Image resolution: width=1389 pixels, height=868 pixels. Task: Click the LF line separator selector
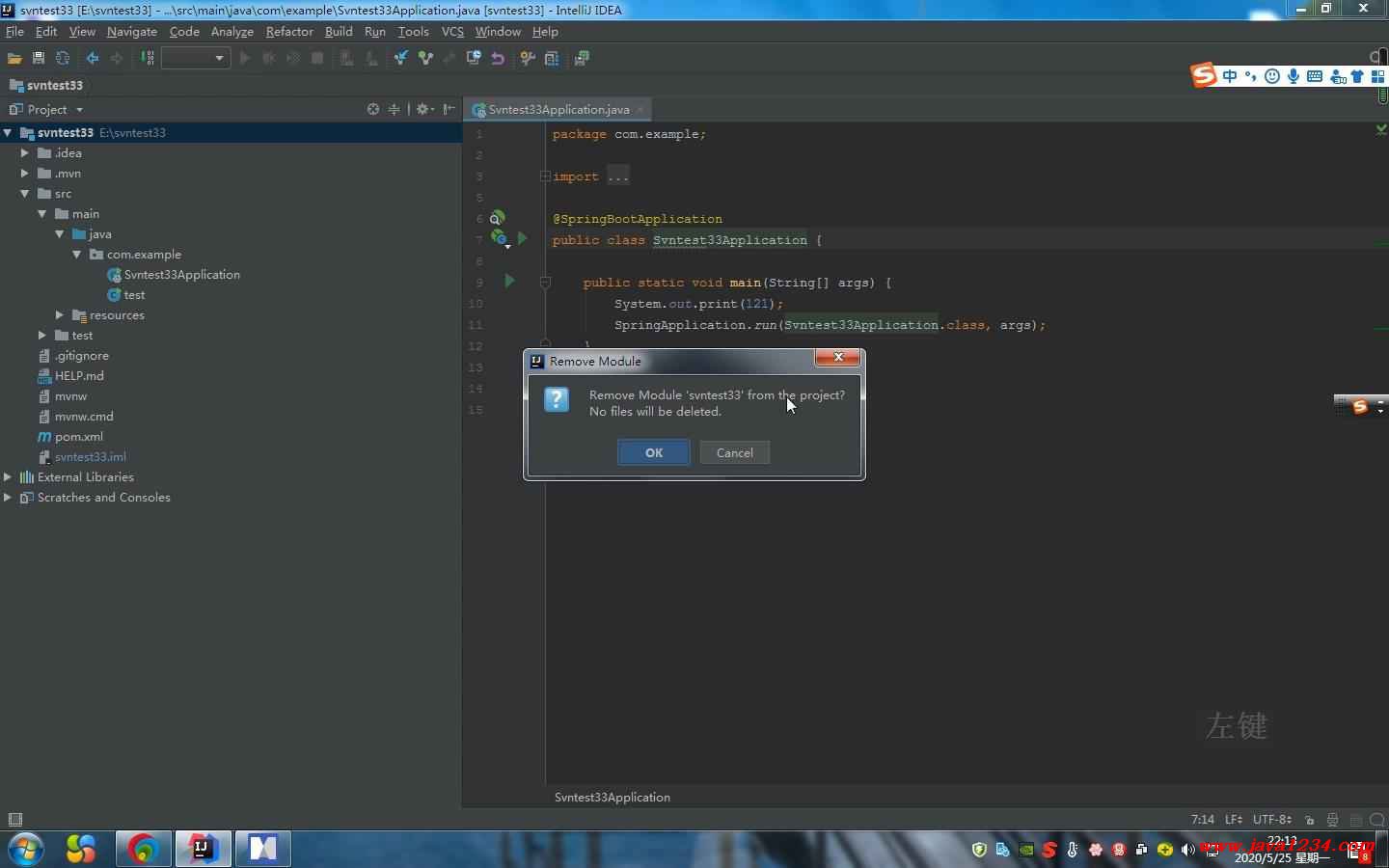(1234, 820)
